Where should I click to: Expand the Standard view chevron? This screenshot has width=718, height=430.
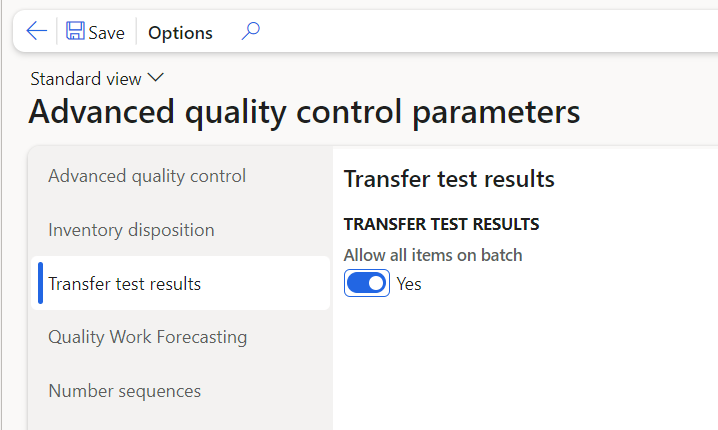pyautogui.click(x=155, y=78)
